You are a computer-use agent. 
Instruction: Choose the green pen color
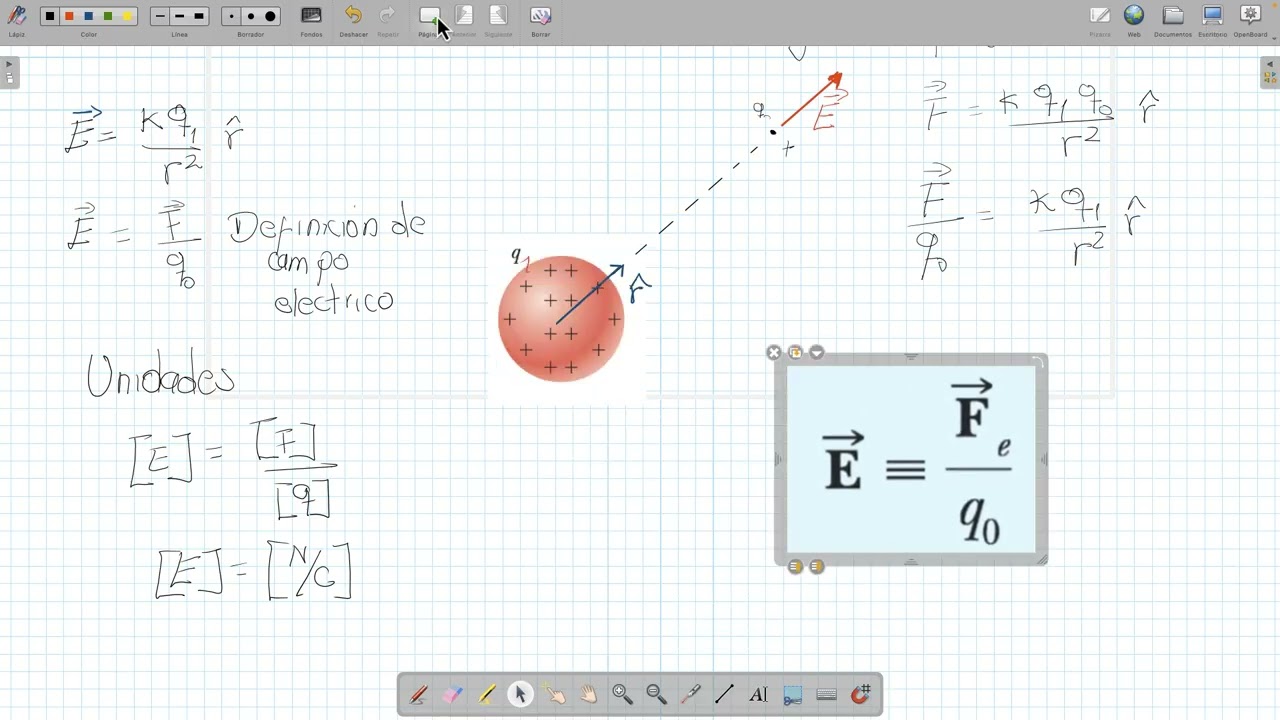tap(108, 16)
